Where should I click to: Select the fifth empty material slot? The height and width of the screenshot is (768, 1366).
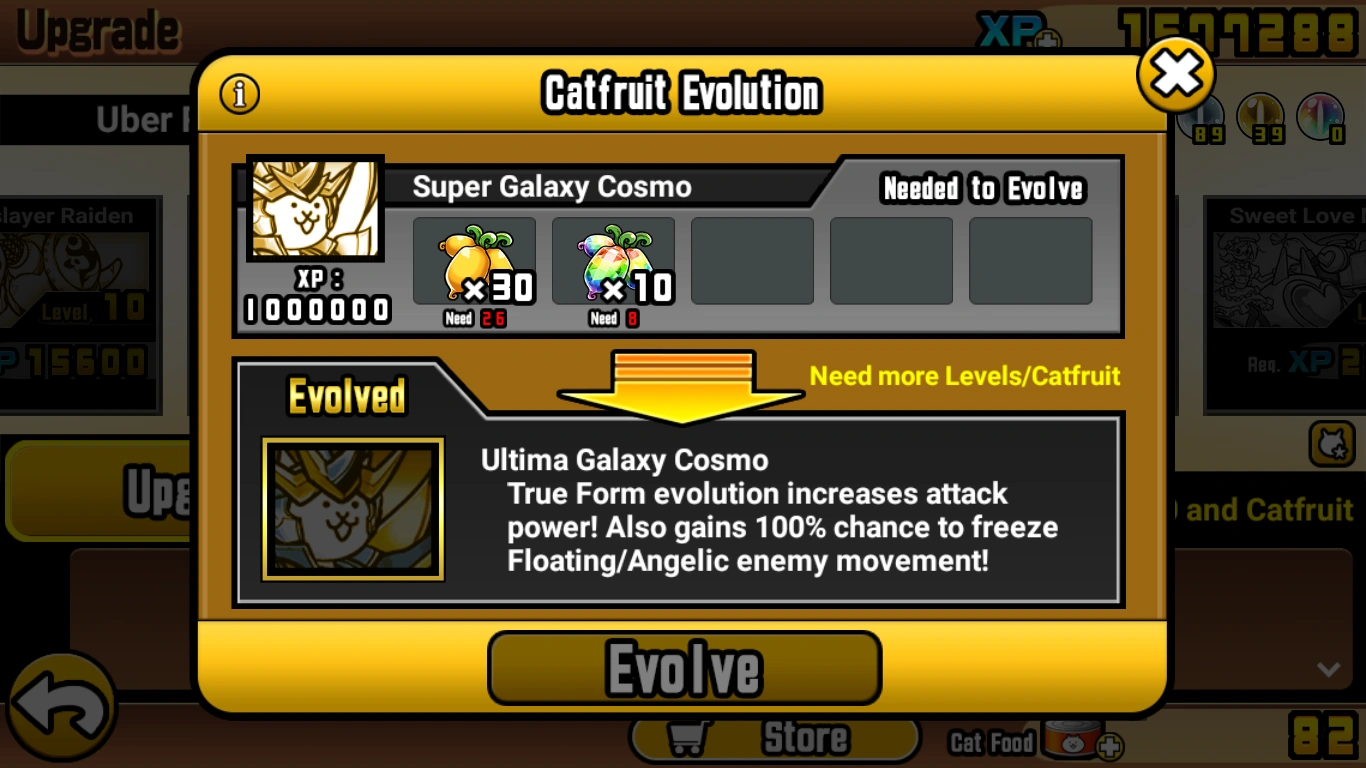click(x=1030, y=261)
